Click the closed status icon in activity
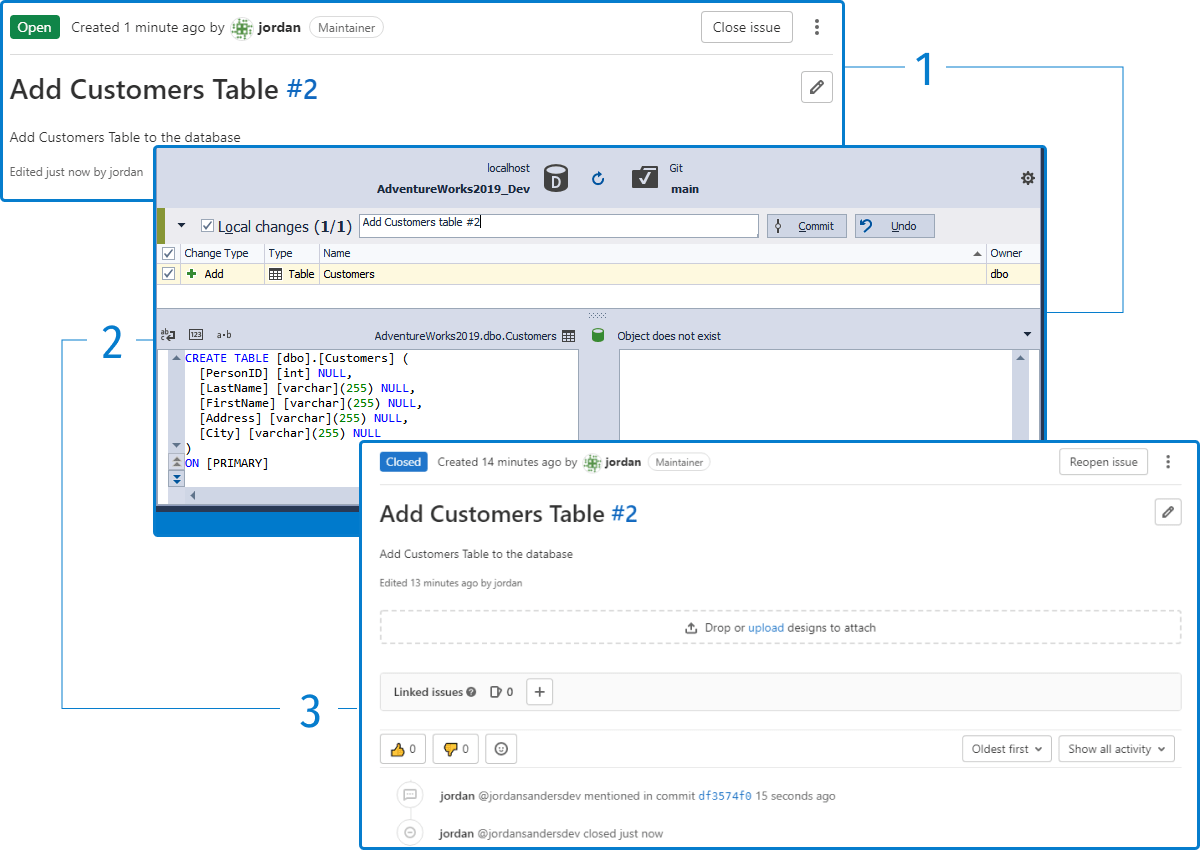The height and width of the screenshot is (850, 1200). (x=409, y=832)
